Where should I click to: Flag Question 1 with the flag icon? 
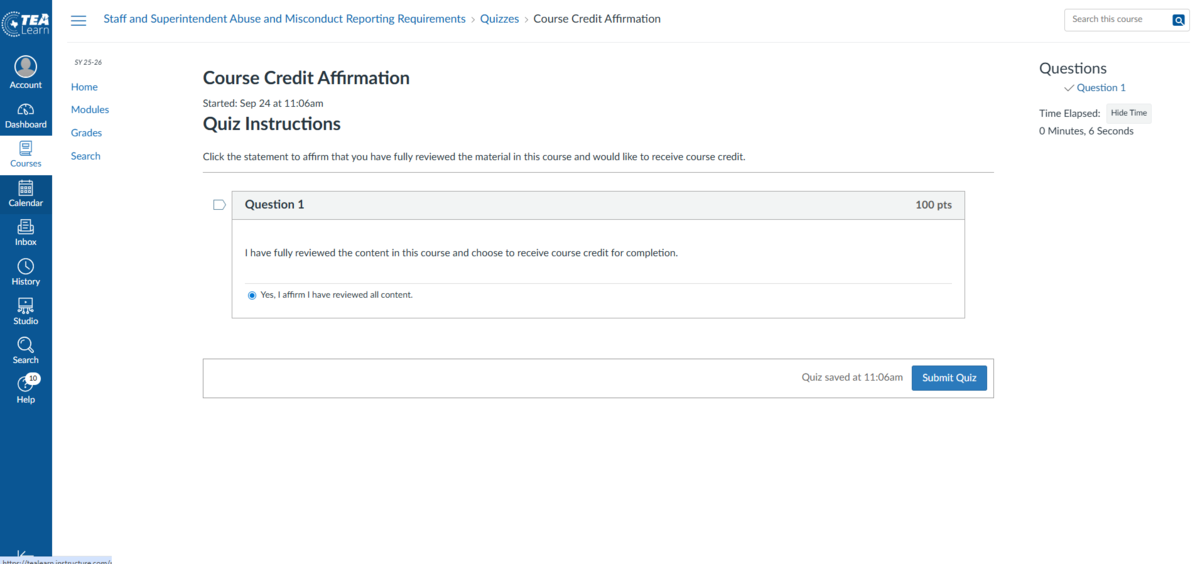click(x=219, y=205)
